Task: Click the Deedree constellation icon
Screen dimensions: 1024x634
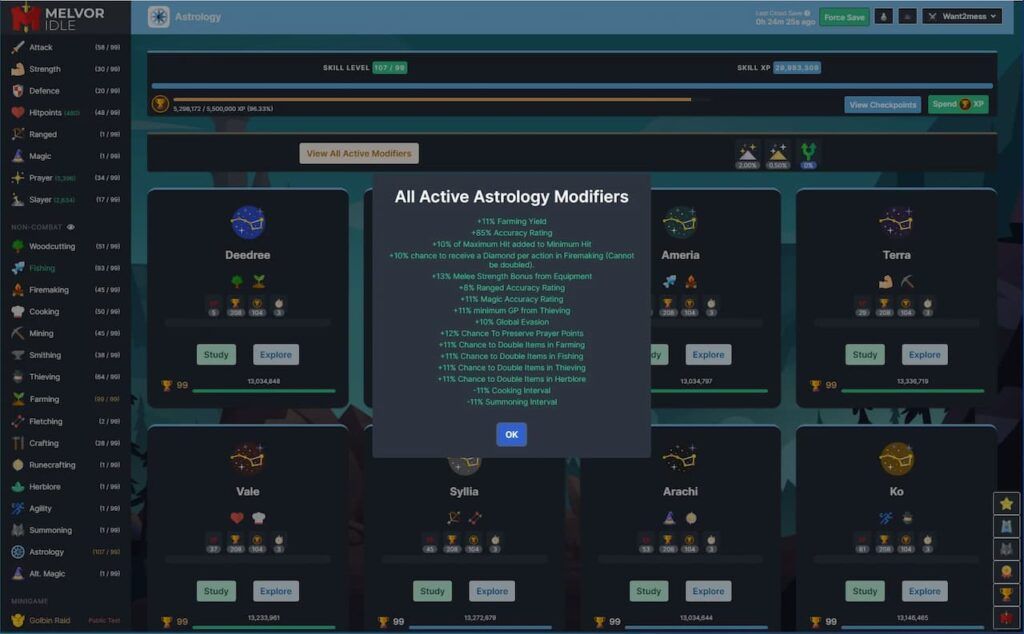Action: [x=247, y=222]
